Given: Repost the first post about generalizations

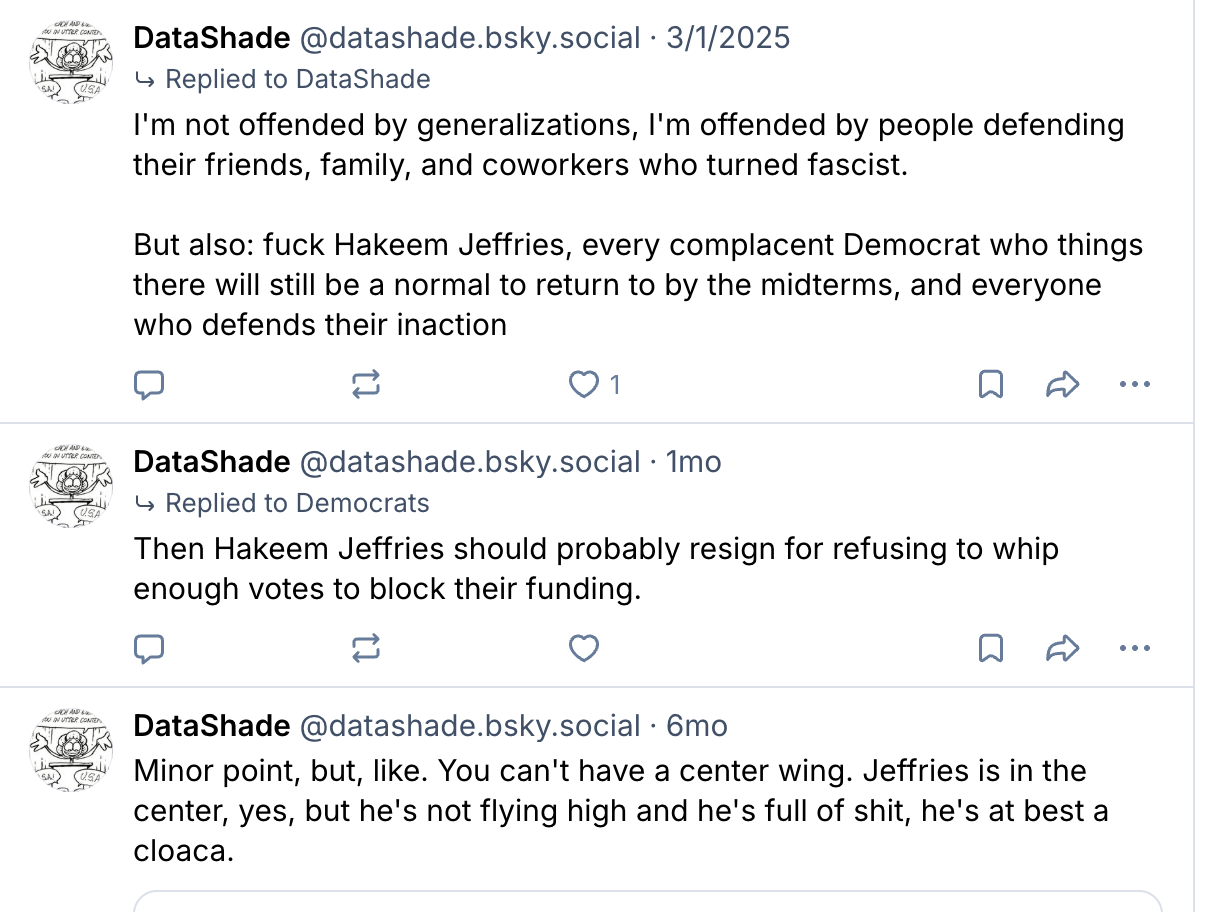Looking at the screenshot, I should tap(367, 385).
